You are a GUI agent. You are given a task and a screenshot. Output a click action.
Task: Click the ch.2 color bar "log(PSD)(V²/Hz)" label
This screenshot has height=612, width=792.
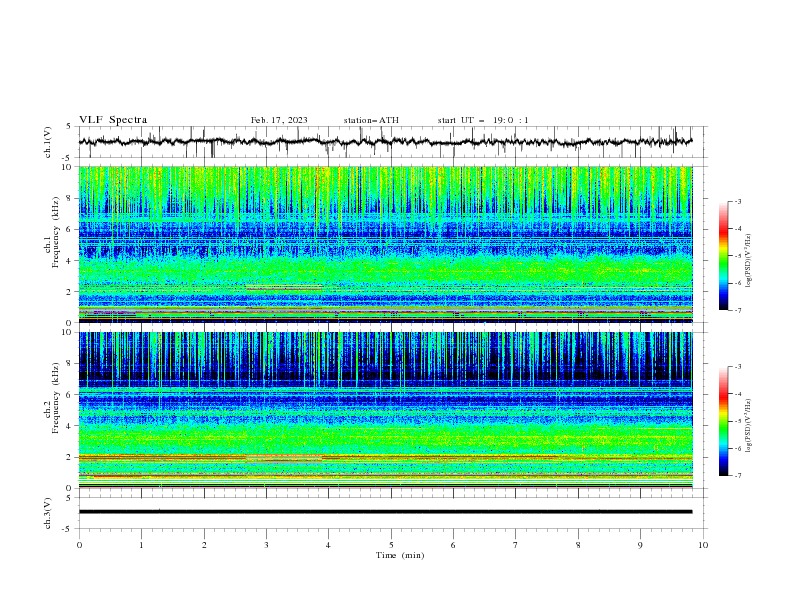[x=749, y=426]
